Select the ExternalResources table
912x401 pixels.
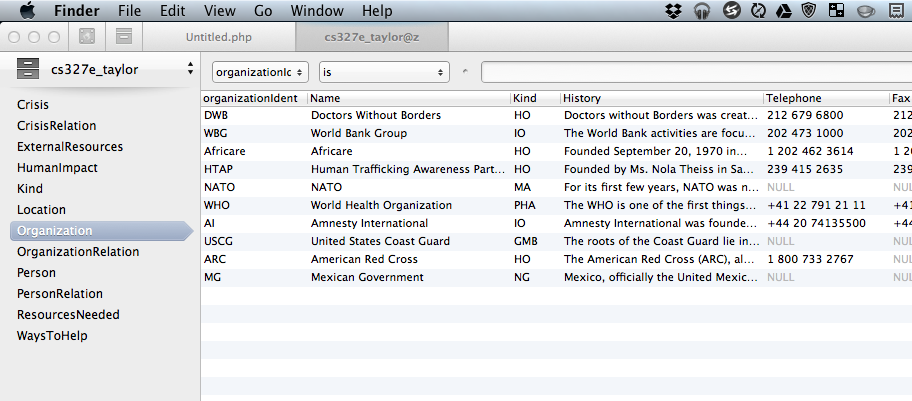pos(70,147)
